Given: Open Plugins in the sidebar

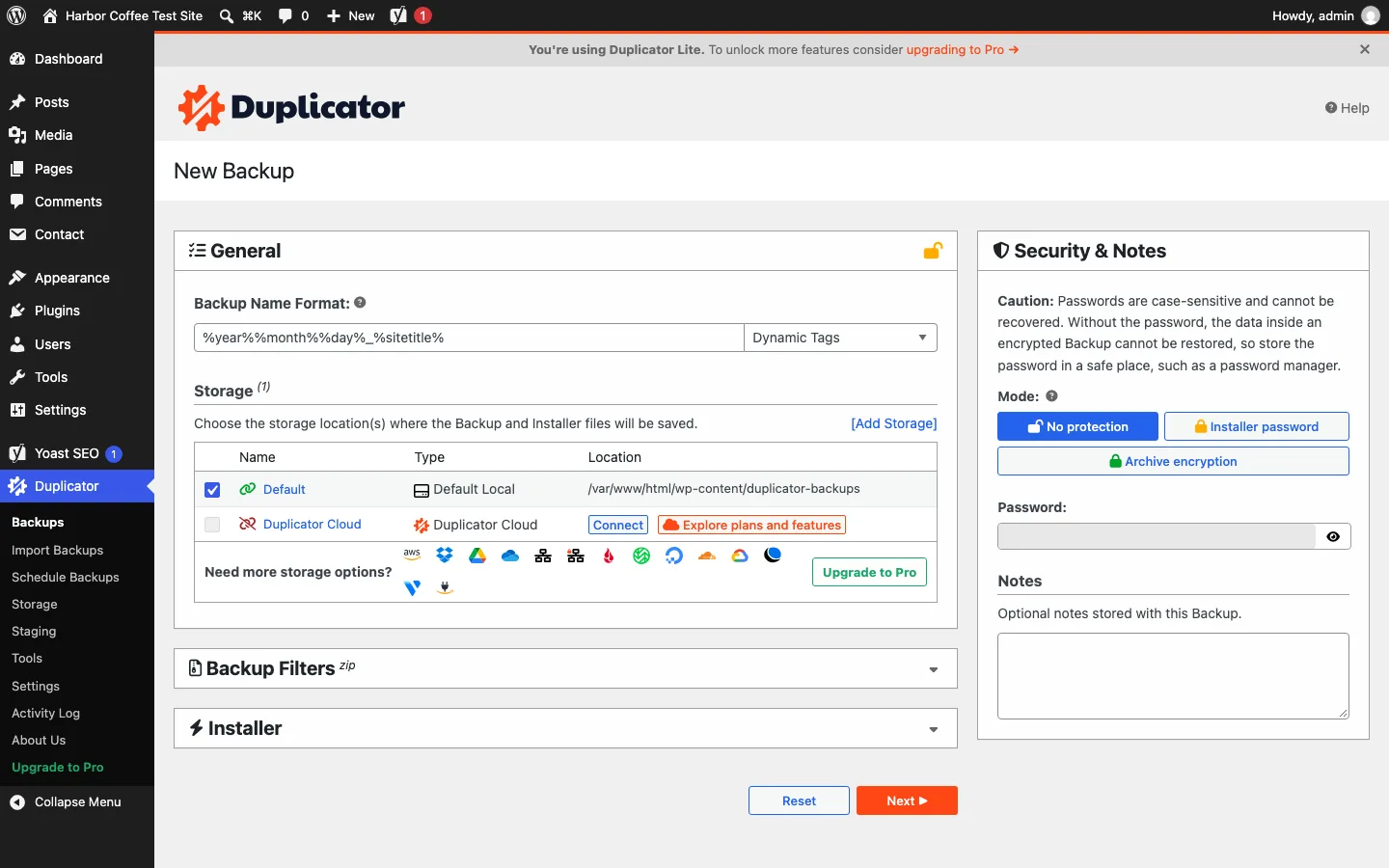Looking at the screenshot, I should (x=77, y=311).
